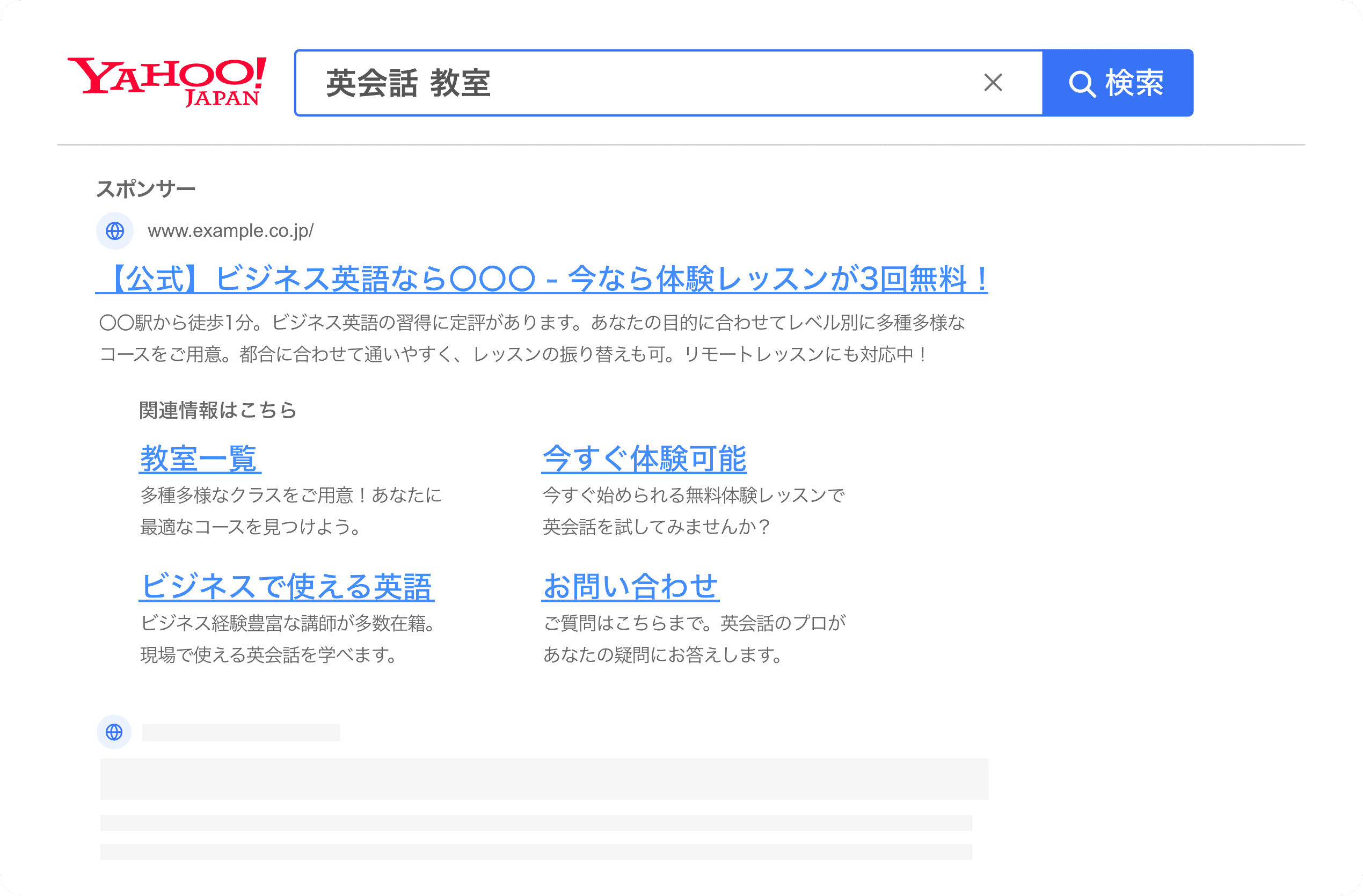The image size is (1363, 896).
Task: Click the Yahoo! JAPAN logo
Action: 166,82
